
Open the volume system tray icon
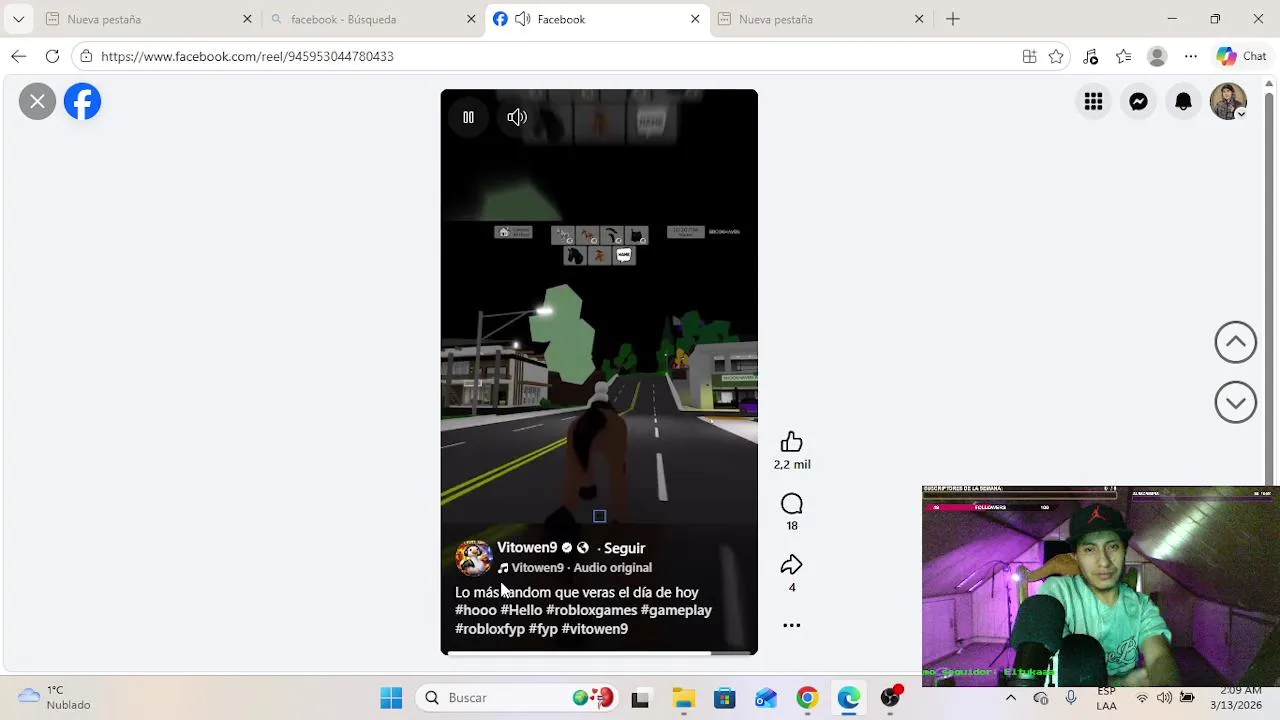tap(1164, 698)
